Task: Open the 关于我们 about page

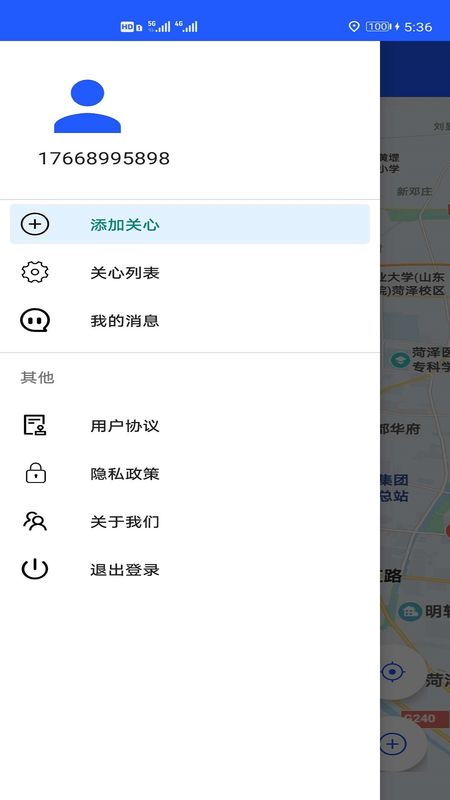Action: tap(190, 521)
